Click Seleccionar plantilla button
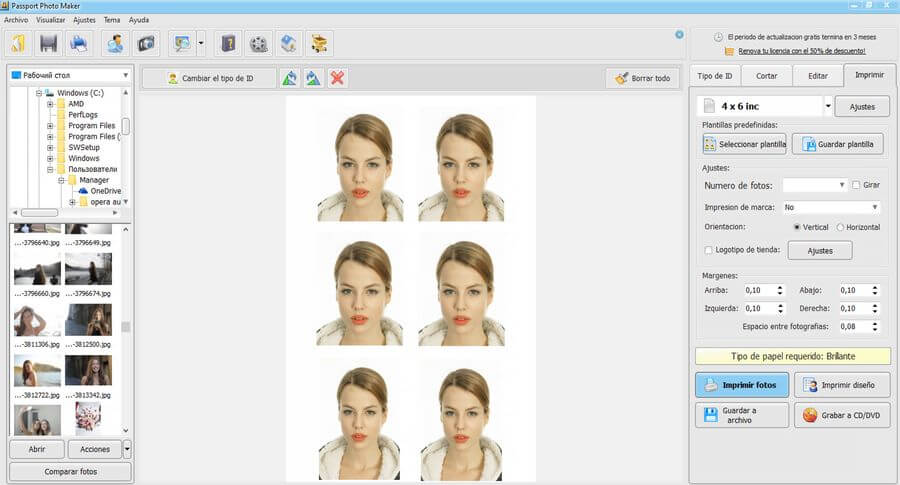Image resolution: width=900 pixels, height=485 pixels. tap(744, 144)
